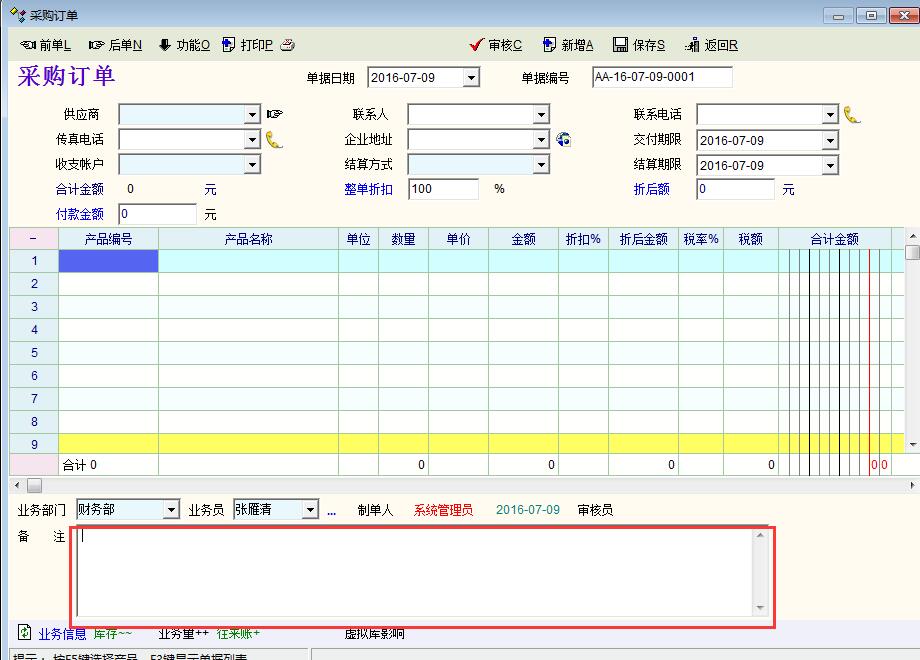Click the phone icon next to 传真电话
This screenshot has width=920, height=660.
[x=273, y=140]
